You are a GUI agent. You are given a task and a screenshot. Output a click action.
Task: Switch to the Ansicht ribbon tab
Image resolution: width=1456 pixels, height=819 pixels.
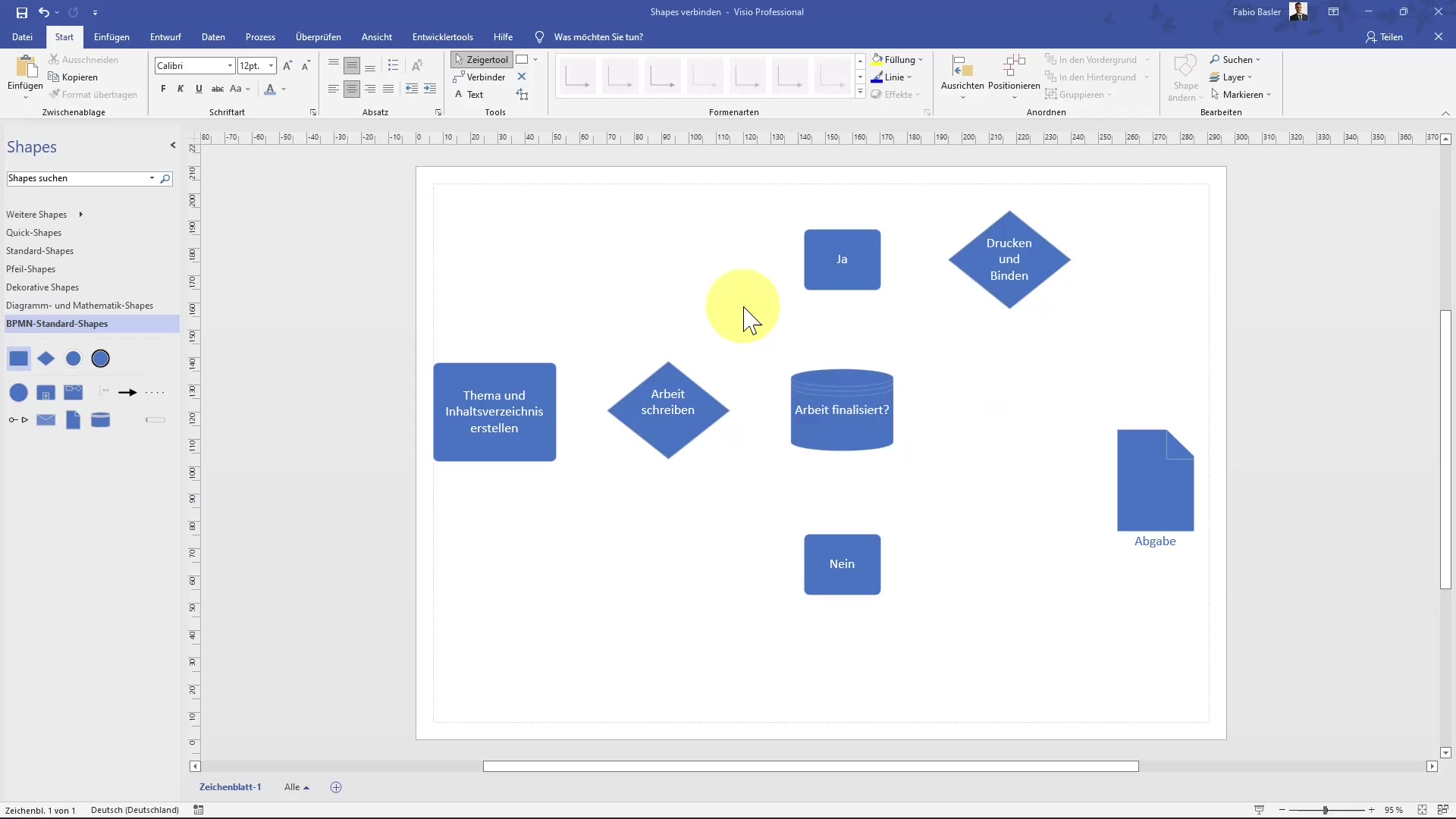pyautogui.click(x=376, y=37)
